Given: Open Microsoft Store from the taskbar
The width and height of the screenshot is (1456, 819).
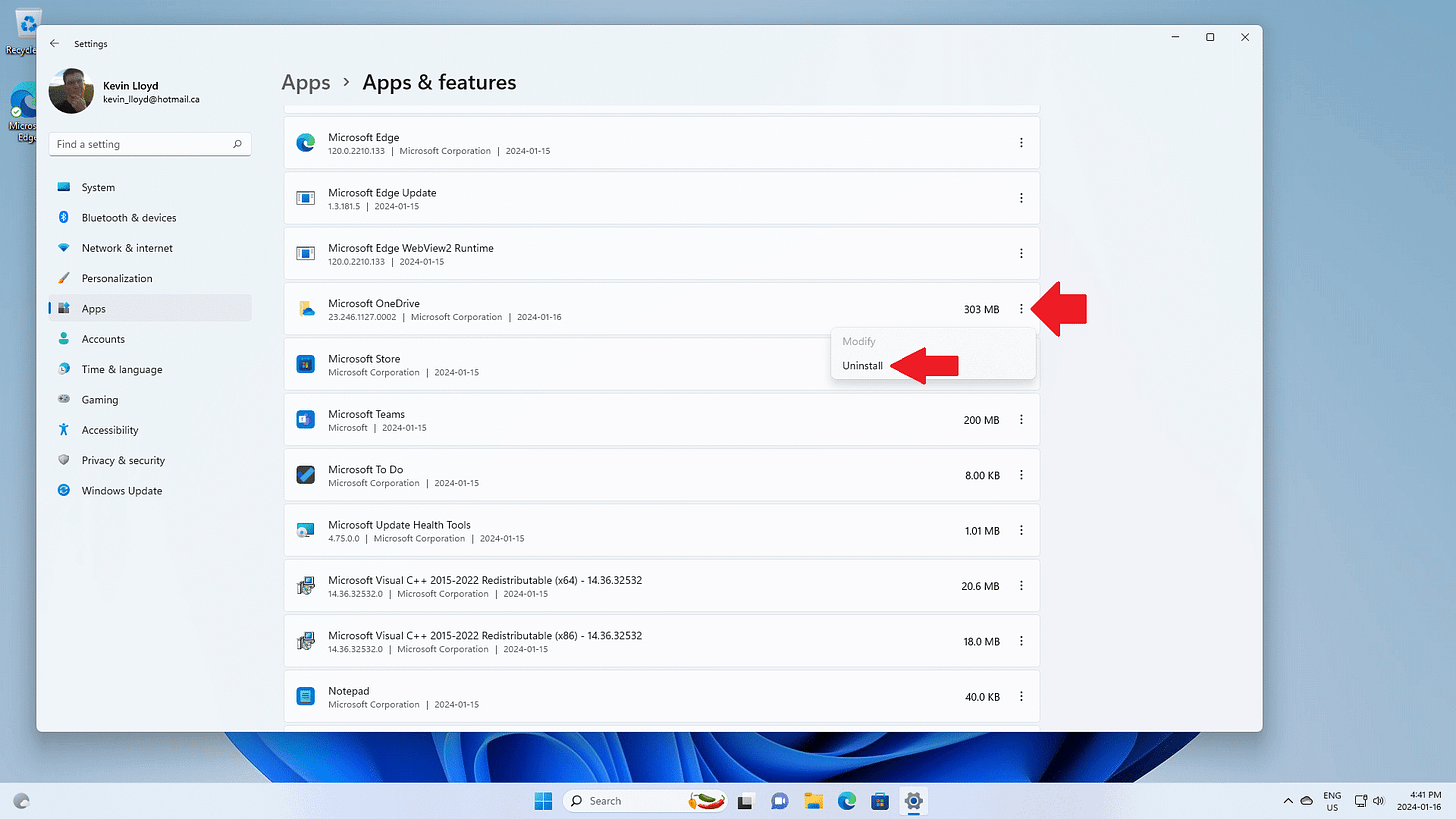Looking at the screenshot, I should [x=880, y=801].
